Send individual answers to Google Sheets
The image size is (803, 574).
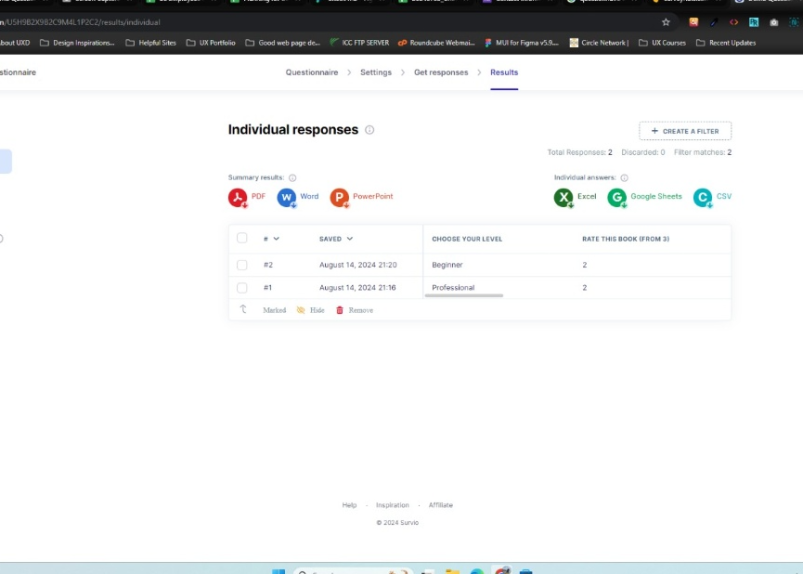(x=644, y=197)
